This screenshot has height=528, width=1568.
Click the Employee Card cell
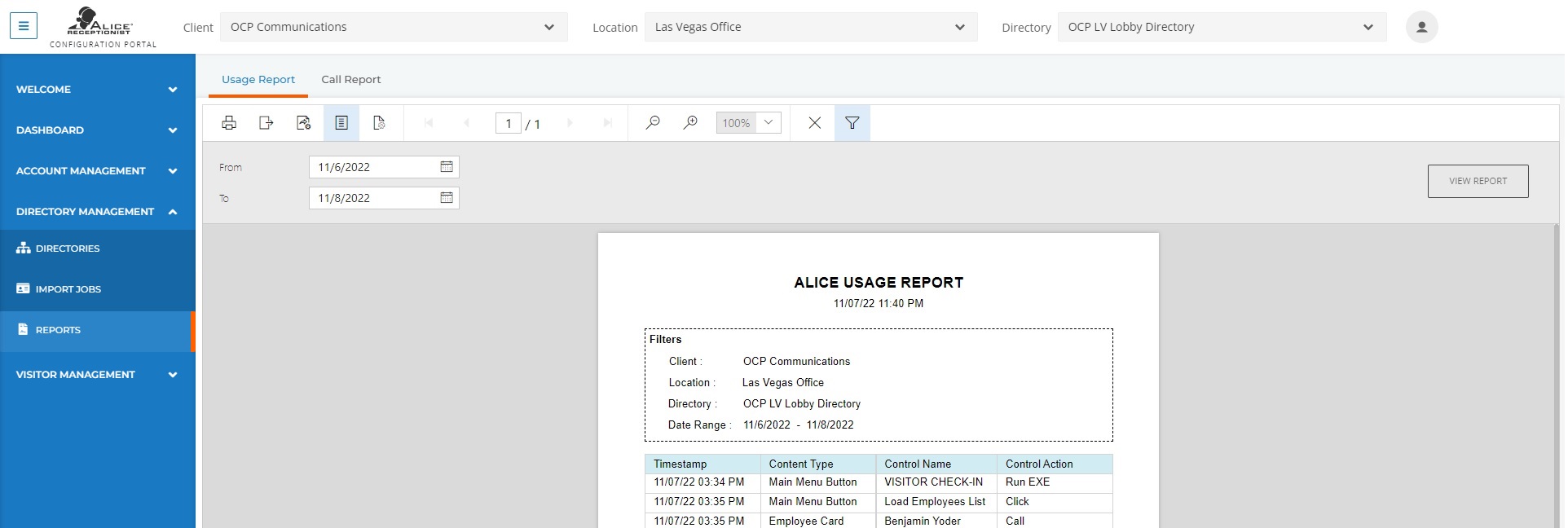click(x=817, y=521)
